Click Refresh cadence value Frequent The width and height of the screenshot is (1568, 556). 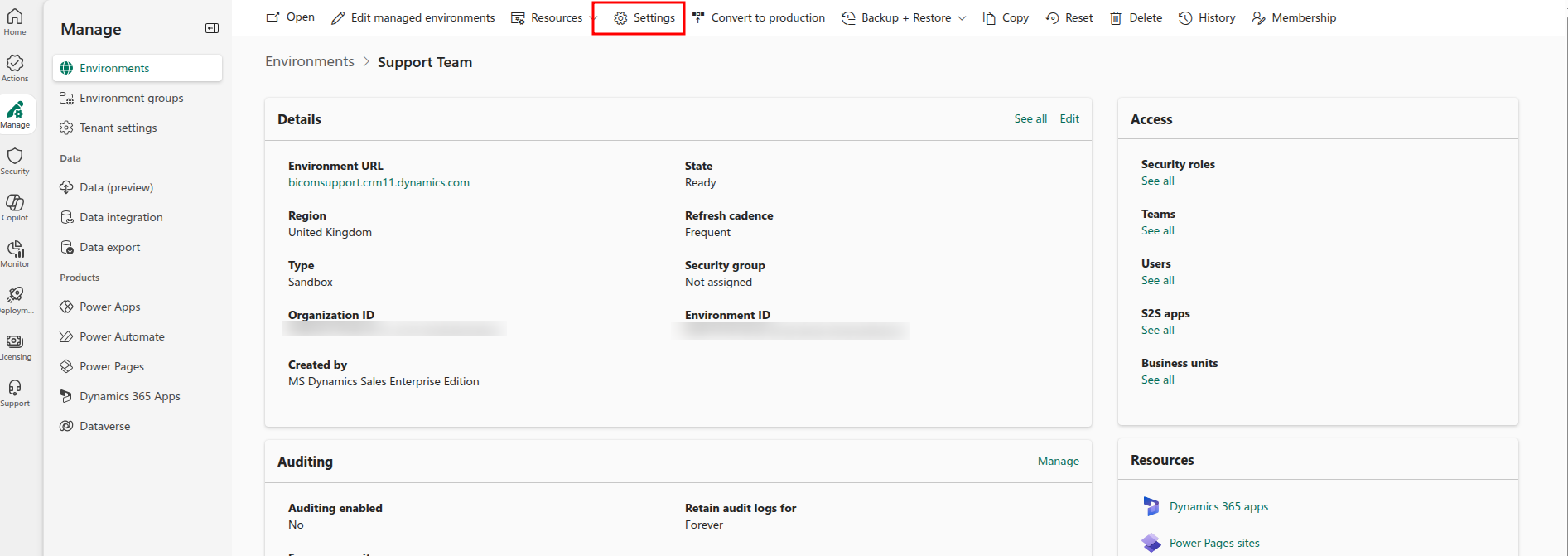pos(707,232)
